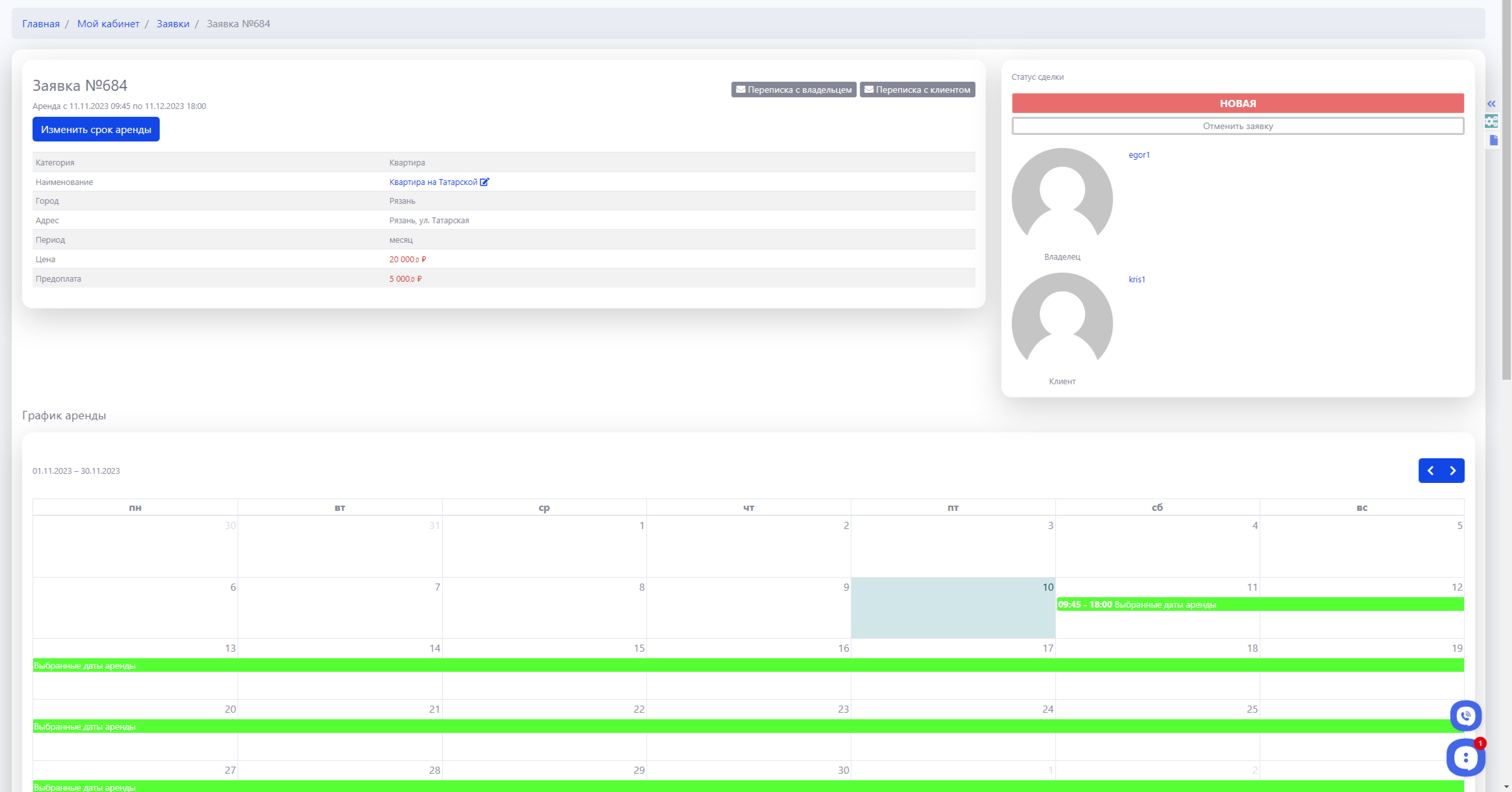Navigate to Мой кабинет breadcrumb
Viewport: 1512px width, 792px height.
pos(108,24)
